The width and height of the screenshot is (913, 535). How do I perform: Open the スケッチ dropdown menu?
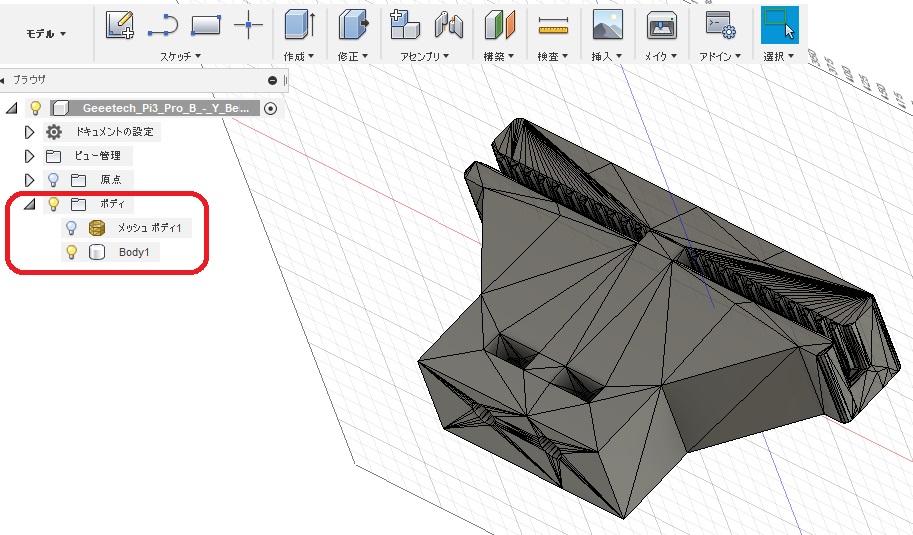181,56
